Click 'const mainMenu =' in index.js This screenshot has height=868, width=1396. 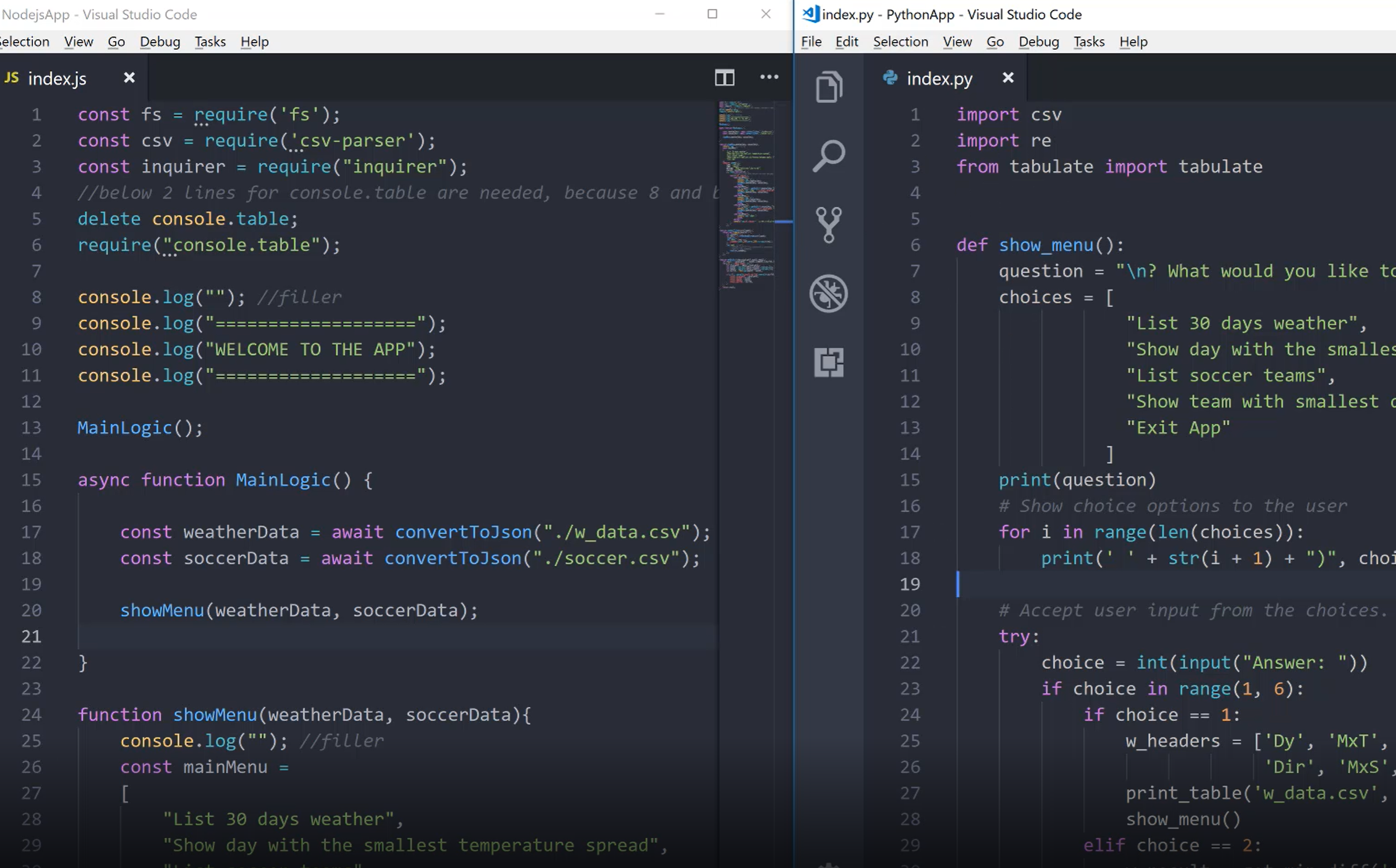(204, 767)
